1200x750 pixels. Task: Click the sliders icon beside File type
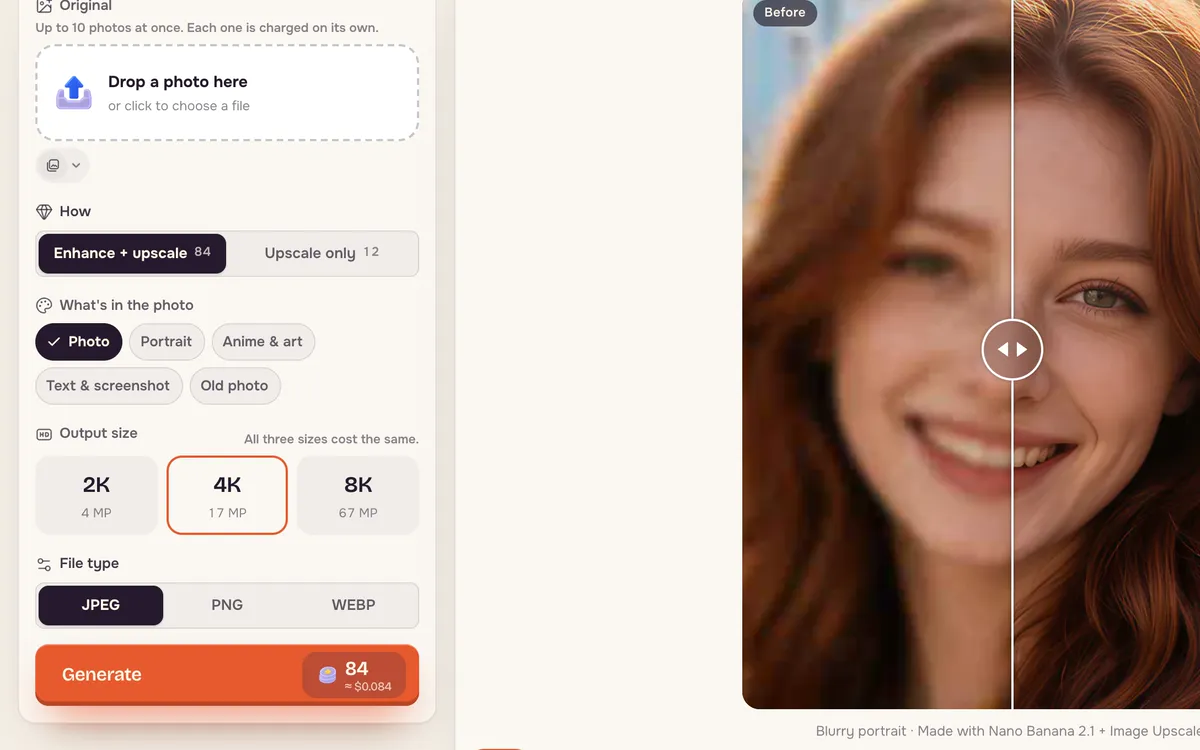[x=44, y=564]
